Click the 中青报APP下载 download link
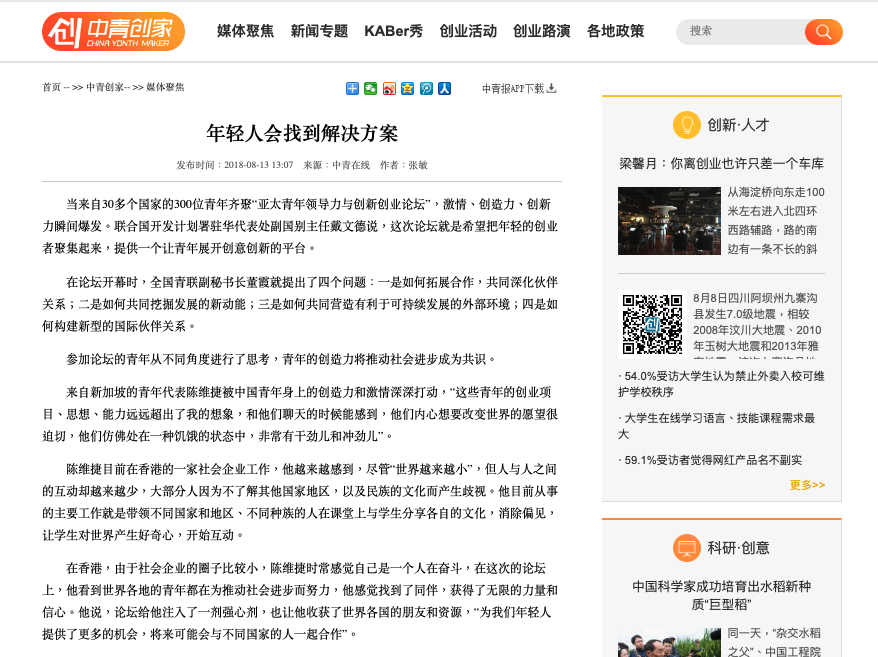The height and width of the screenshot is (657, 878). point(518,88)
